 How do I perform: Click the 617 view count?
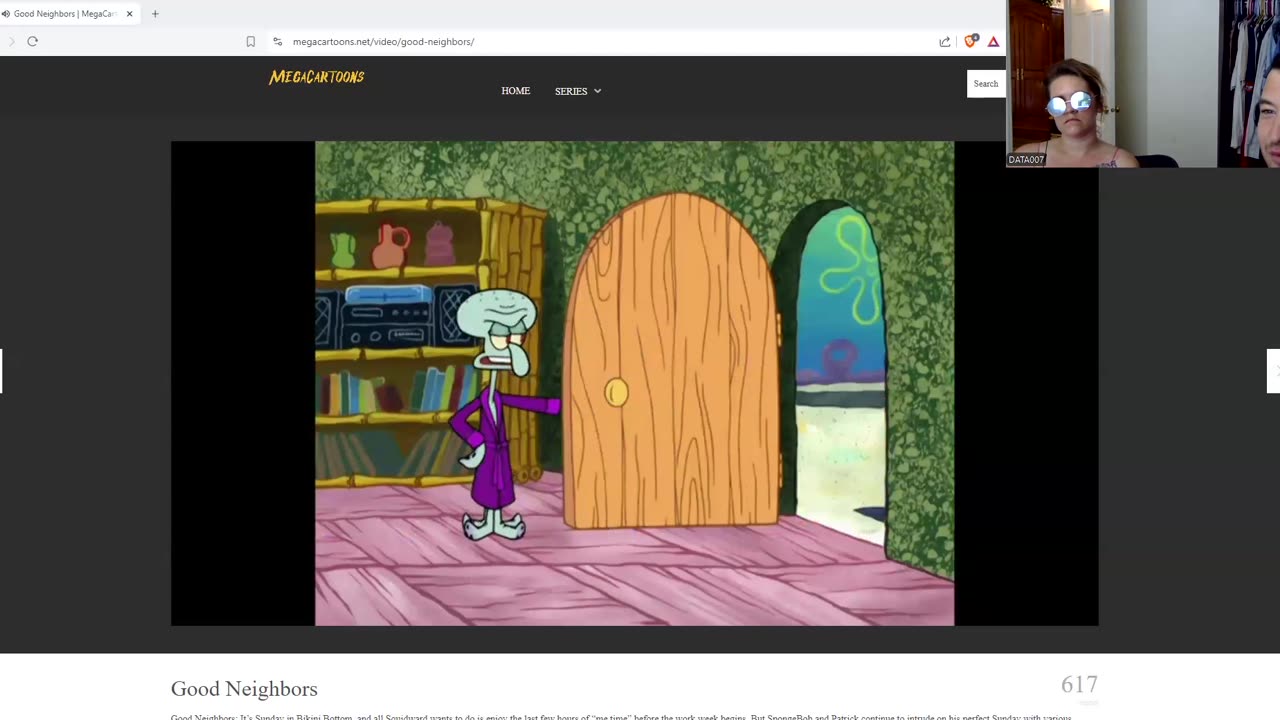[1079, 685]
